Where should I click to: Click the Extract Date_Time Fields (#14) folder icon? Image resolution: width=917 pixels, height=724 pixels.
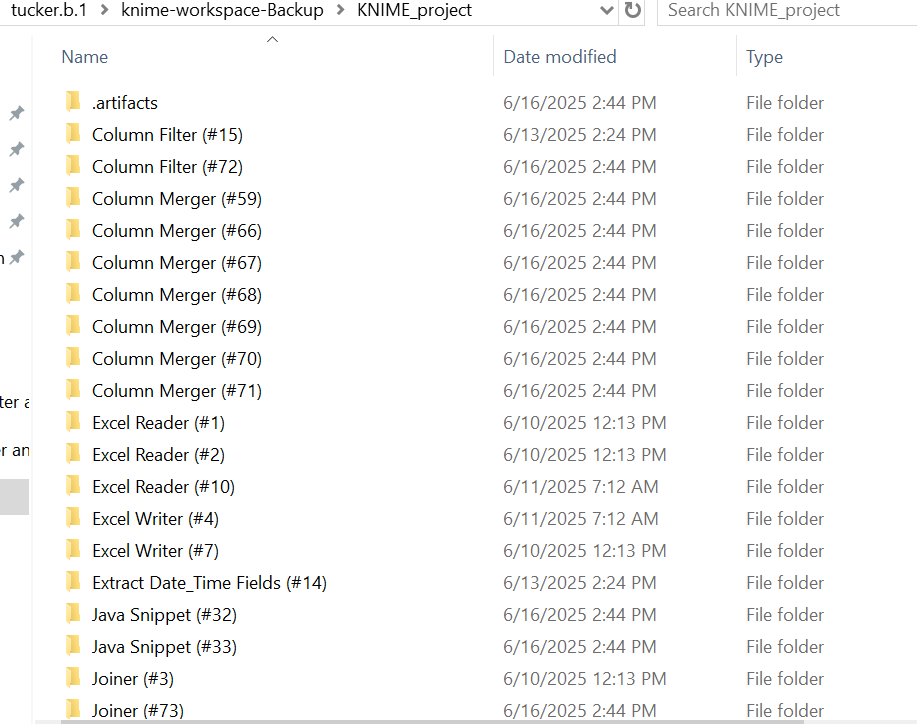(x=73, y=582)
